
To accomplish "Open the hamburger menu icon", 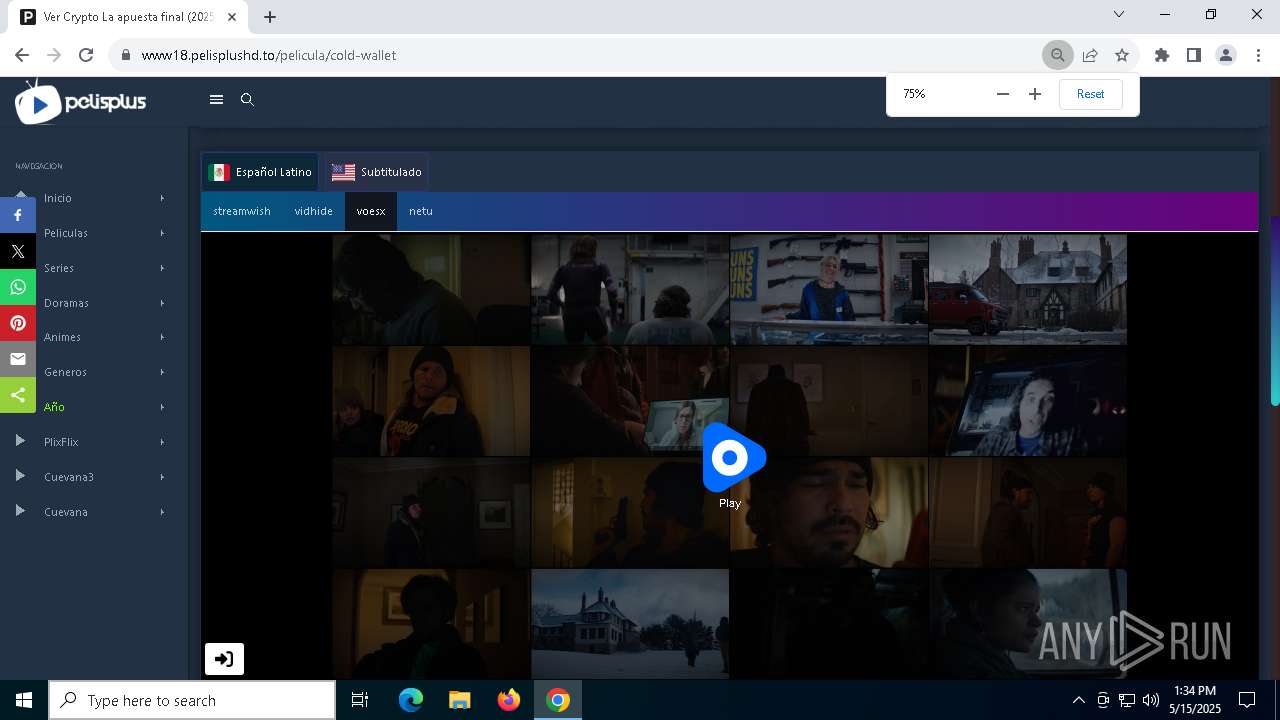I will click(216, 99).
